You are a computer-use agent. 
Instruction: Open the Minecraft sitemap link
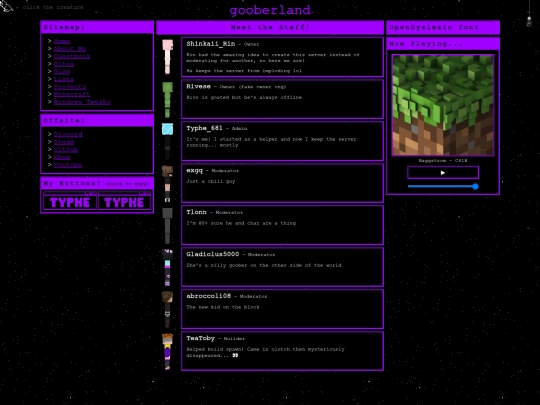click(72, 94)
